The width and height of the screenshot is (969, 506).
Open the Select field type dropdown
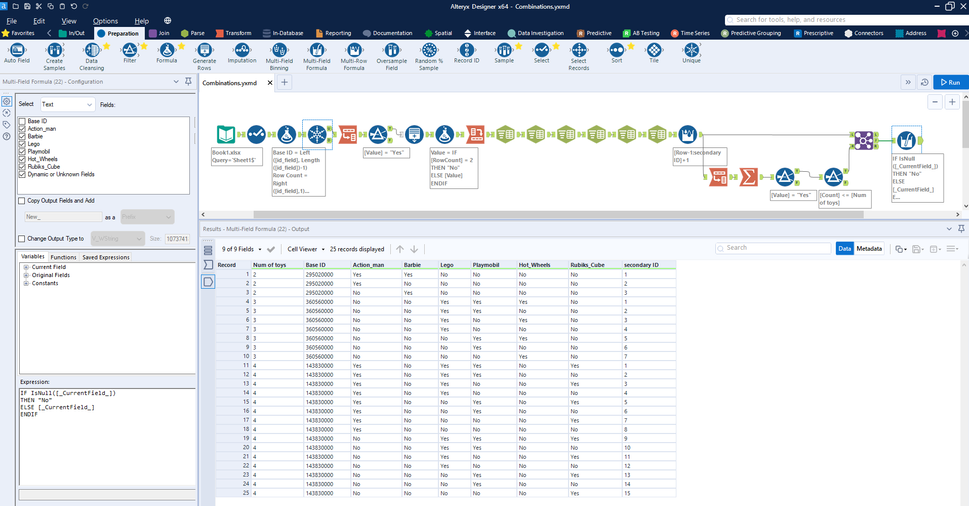point(67,104)
